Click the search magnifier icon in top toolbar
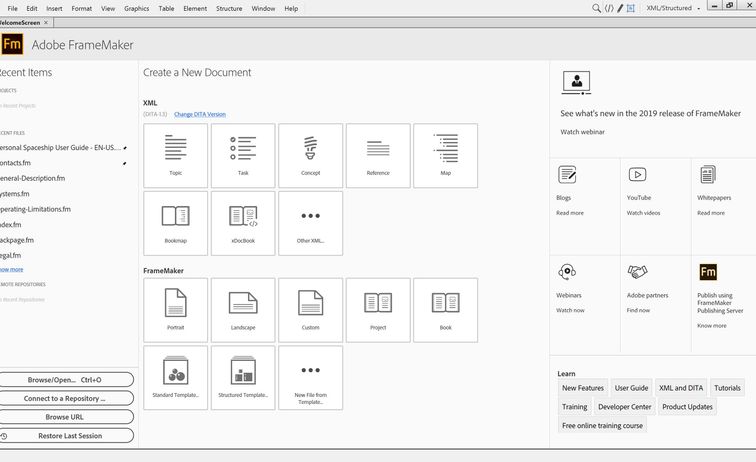The height and width of the screenshot is (462, 756). pos(597,8)
